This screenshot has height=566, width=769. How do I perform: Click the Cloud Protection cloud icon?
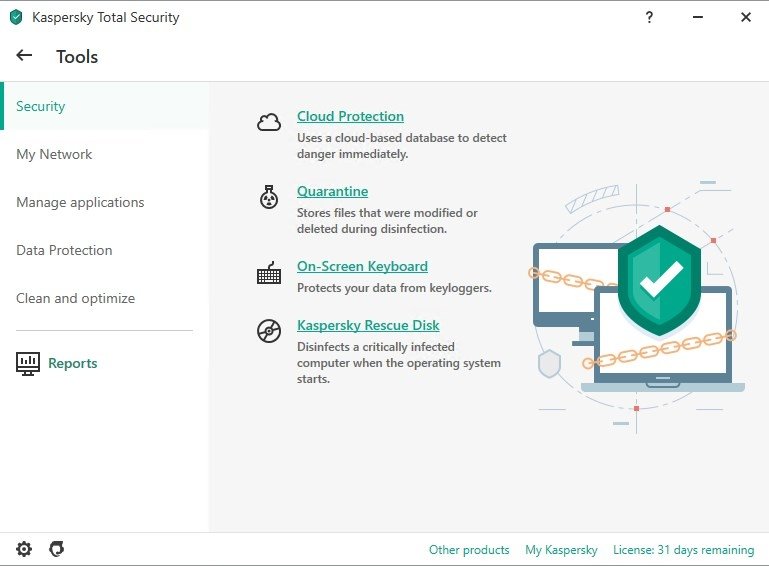(269, 122)
